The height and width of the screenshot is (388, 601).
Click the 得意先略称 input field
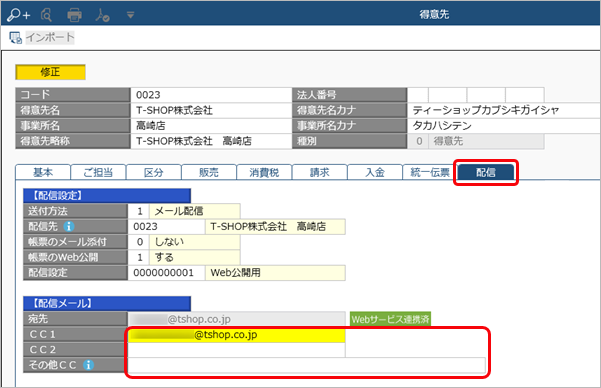point(211,141)
